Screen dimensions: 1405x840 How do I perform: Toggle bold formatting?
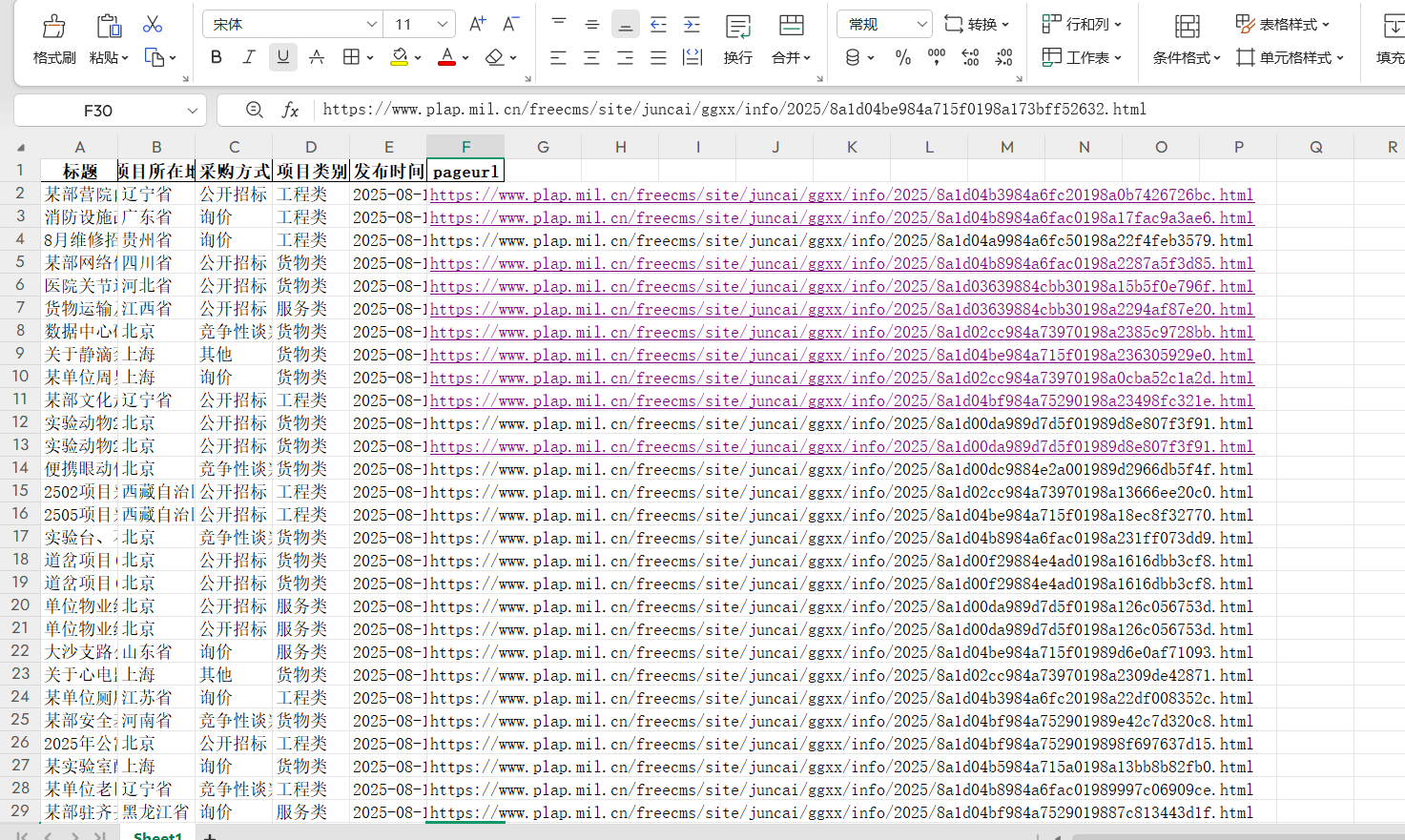click(x=217, y=57)
